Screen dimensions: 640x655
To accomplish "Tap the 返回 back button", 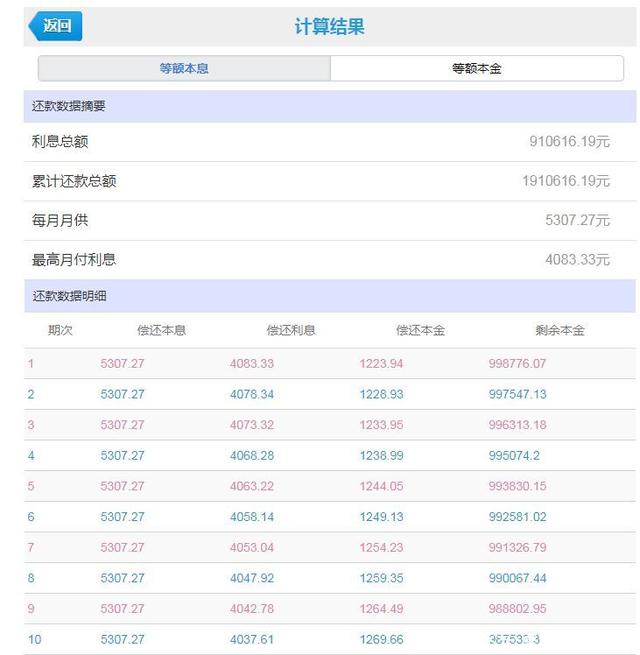I will pyautogui.click(x=55, y=26).
